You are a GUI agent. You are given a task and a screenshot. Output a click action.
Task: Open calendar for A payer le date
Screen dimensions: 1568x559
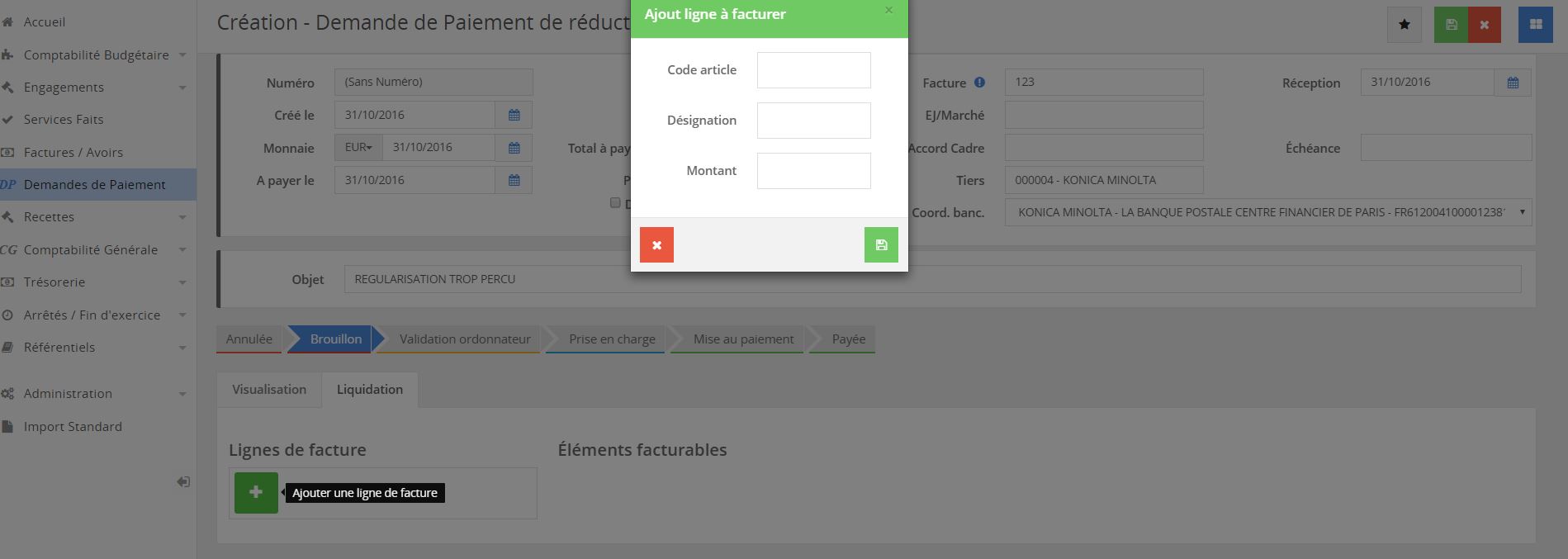(x=514, y=181)
